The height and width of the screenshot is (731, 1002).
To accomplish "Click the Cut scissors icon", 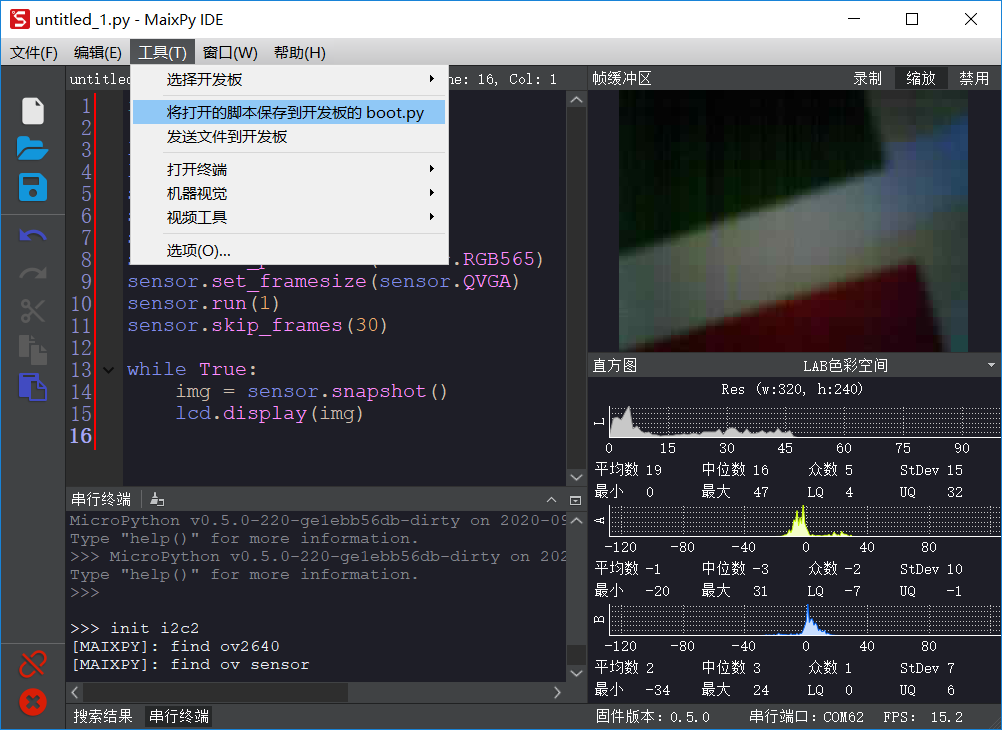I will 33,311.
